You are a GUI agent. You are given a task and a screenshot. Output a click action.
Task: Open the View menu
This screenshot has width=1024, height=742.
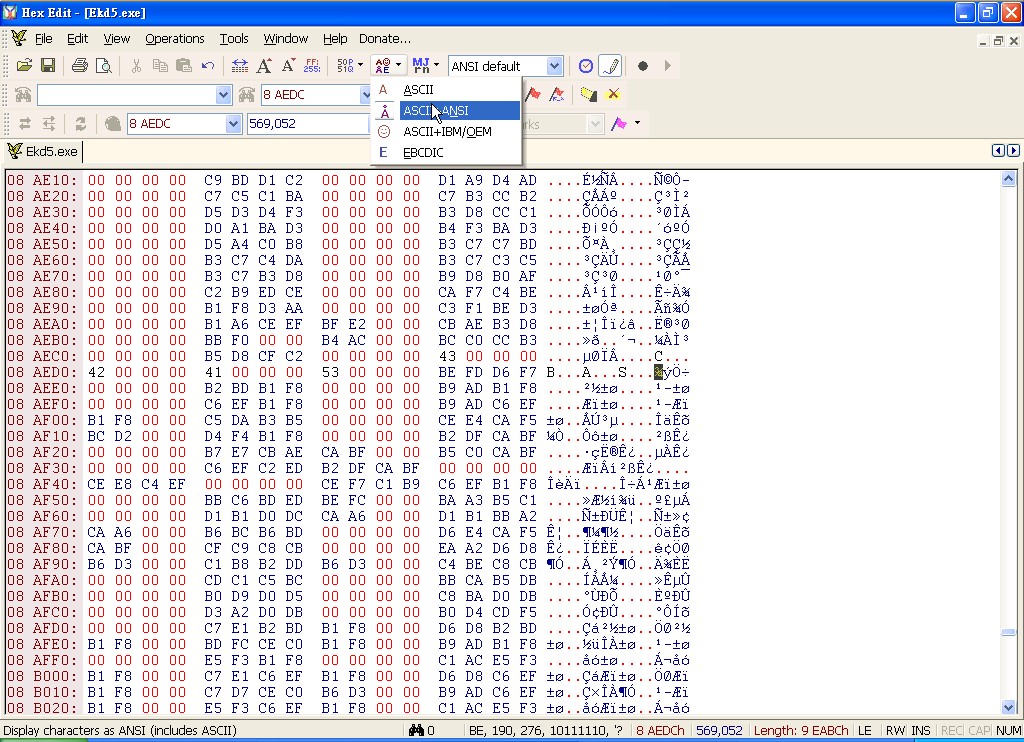[117, 39]
